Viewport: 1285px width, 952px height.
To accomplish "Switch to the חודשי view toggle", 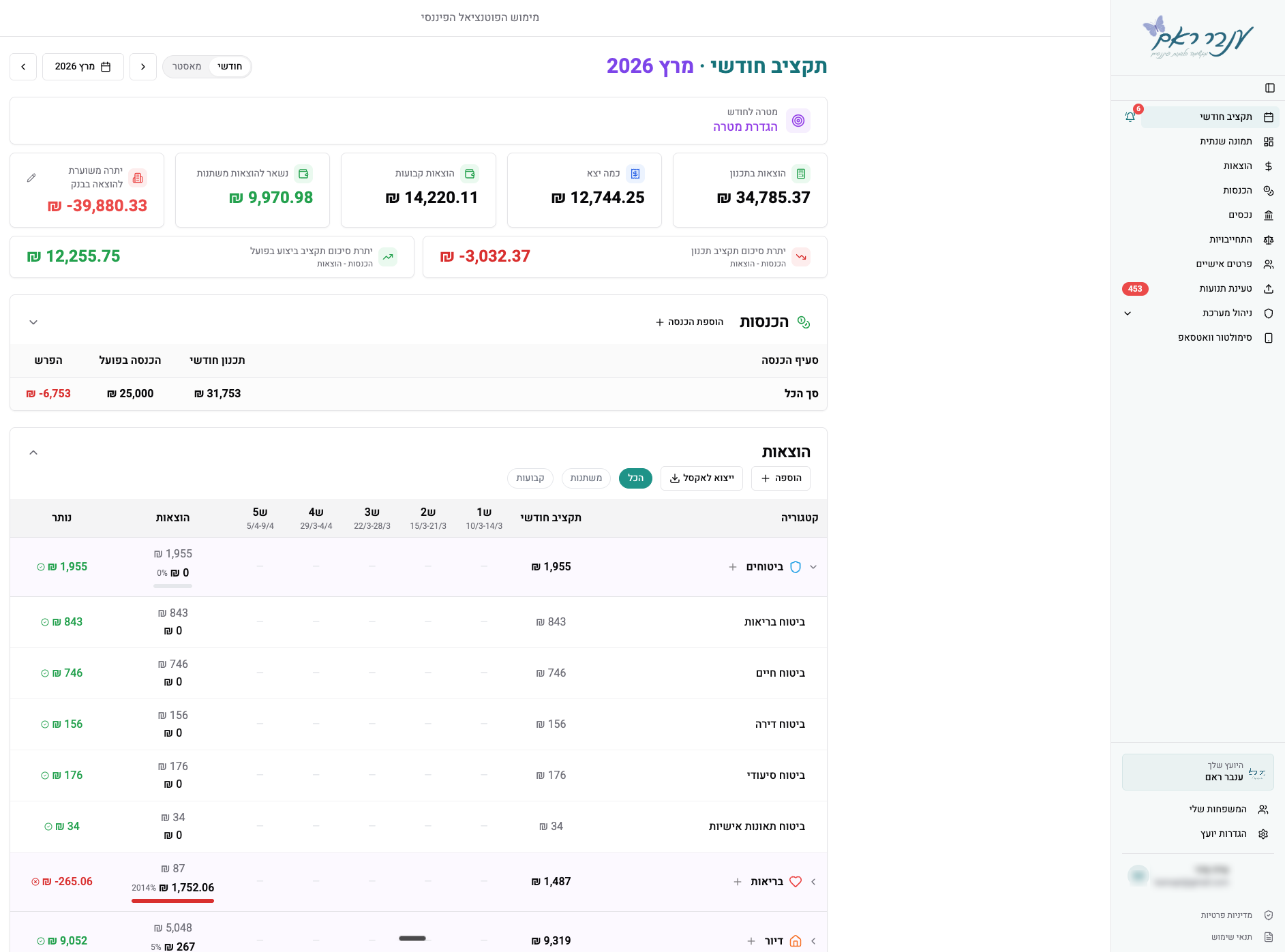I will pos(230,67).
